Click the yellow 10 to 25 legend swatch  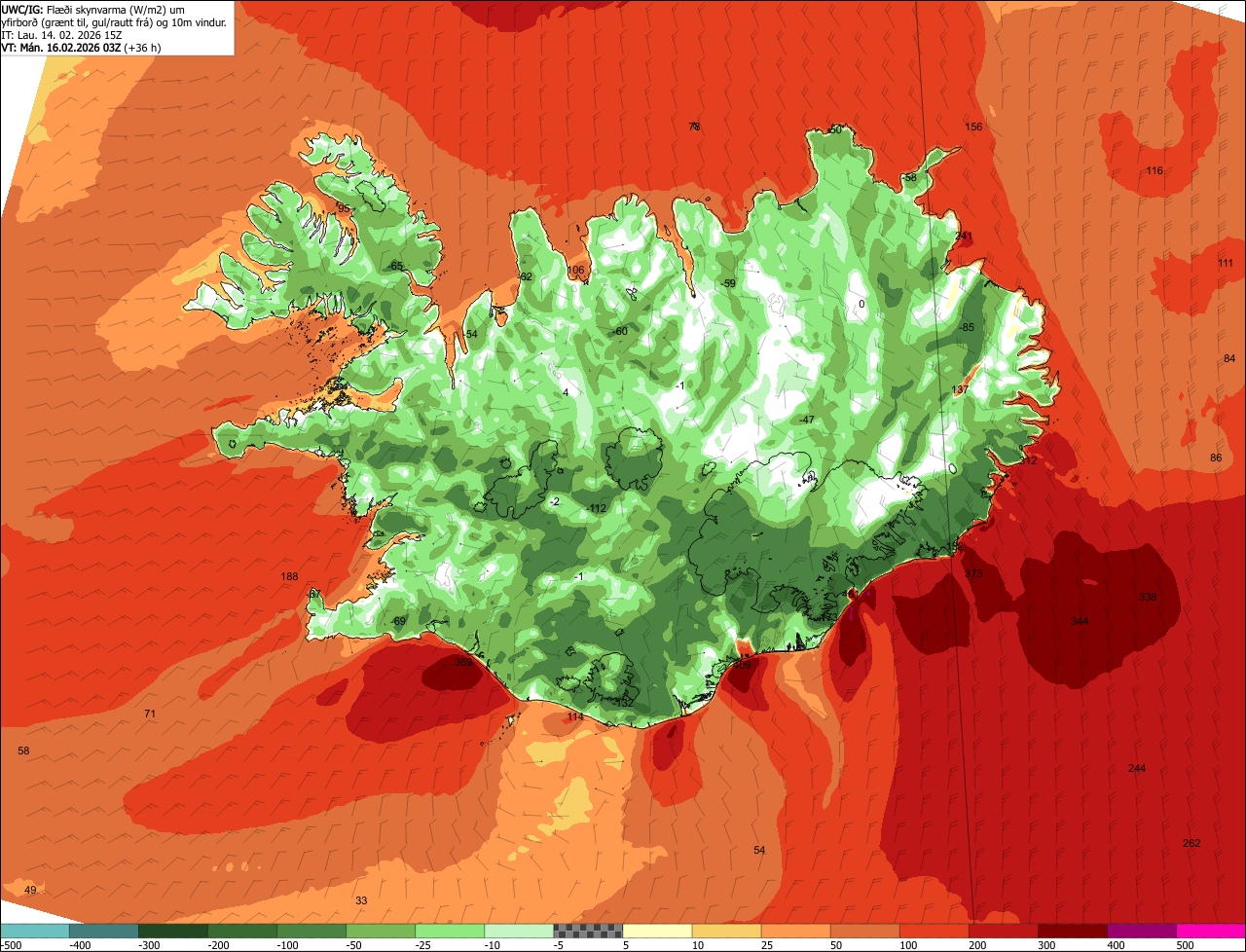point(726,931)
